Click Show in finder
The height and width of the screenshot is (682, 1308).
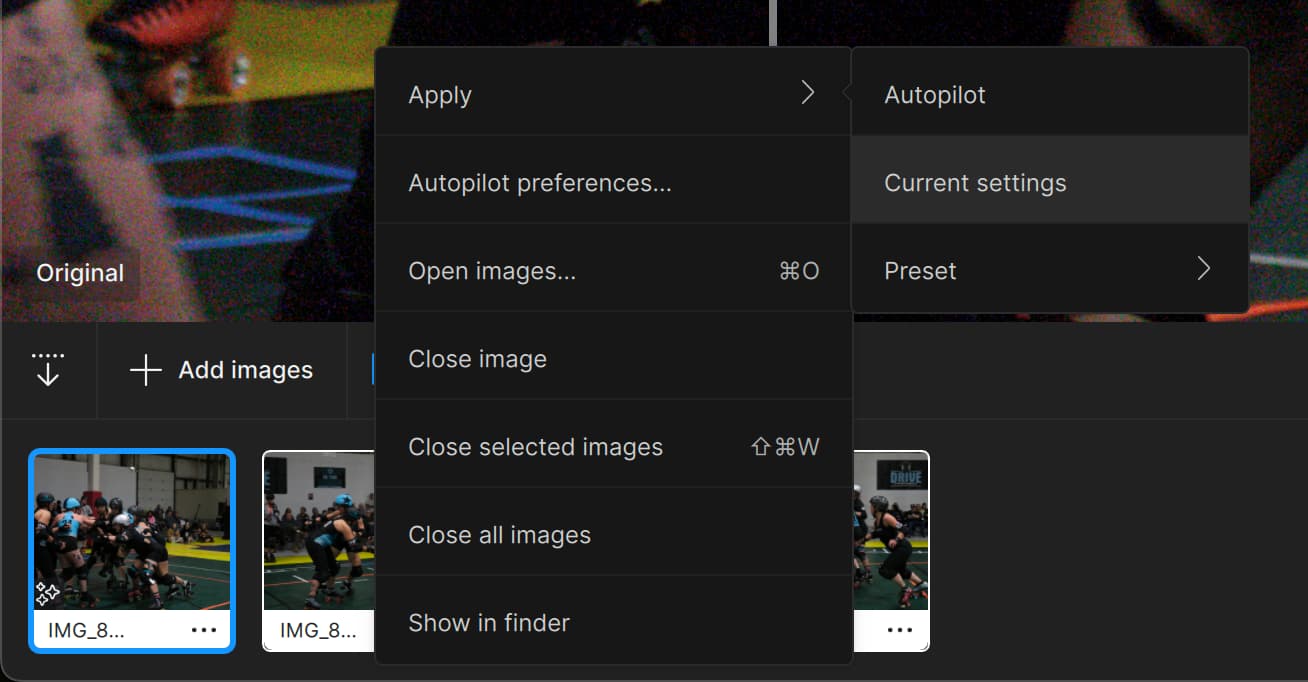click(x=489, y=622)
